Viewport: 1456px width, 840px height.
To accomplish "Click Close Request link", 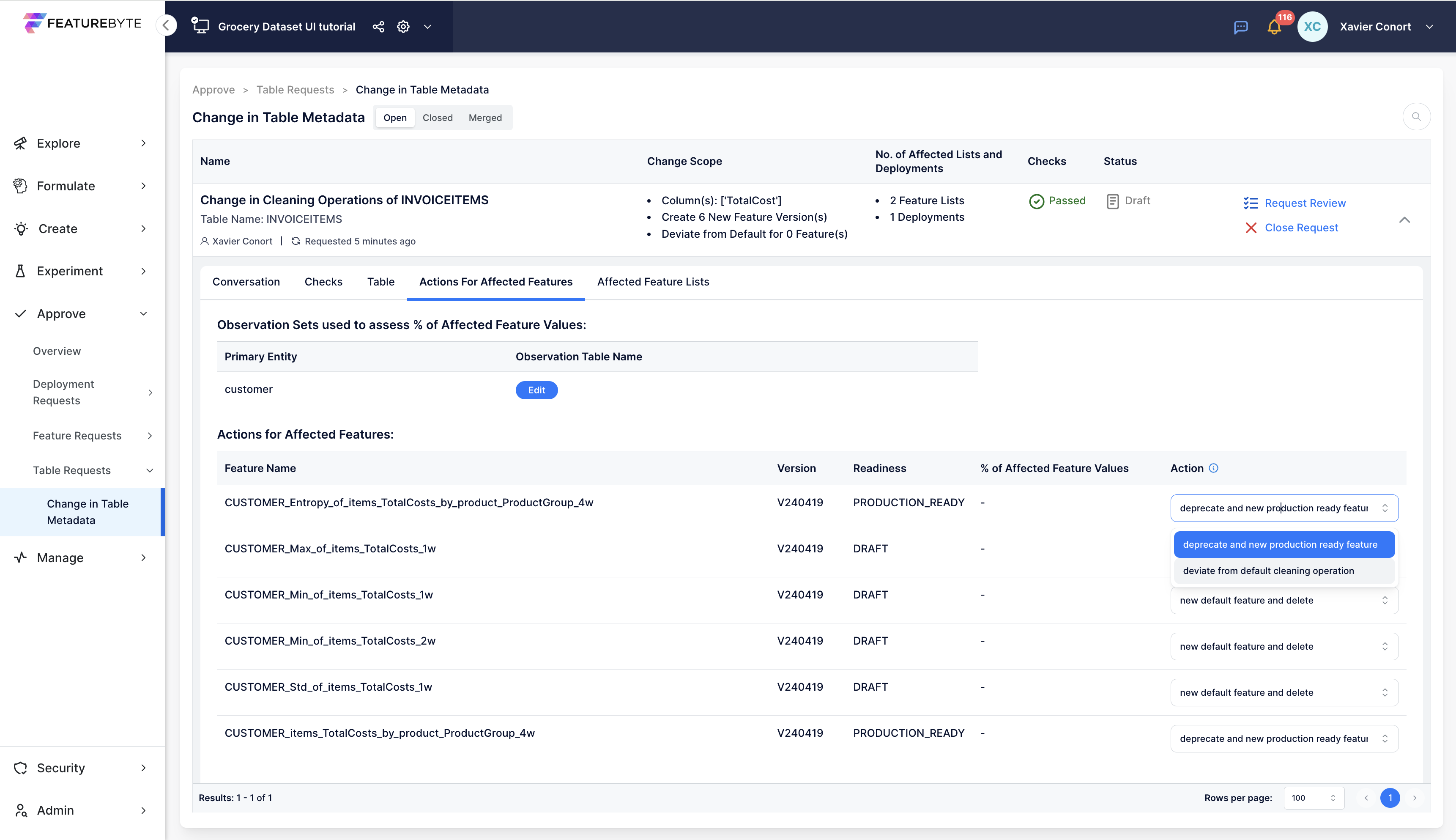I will click(1301, 228).
